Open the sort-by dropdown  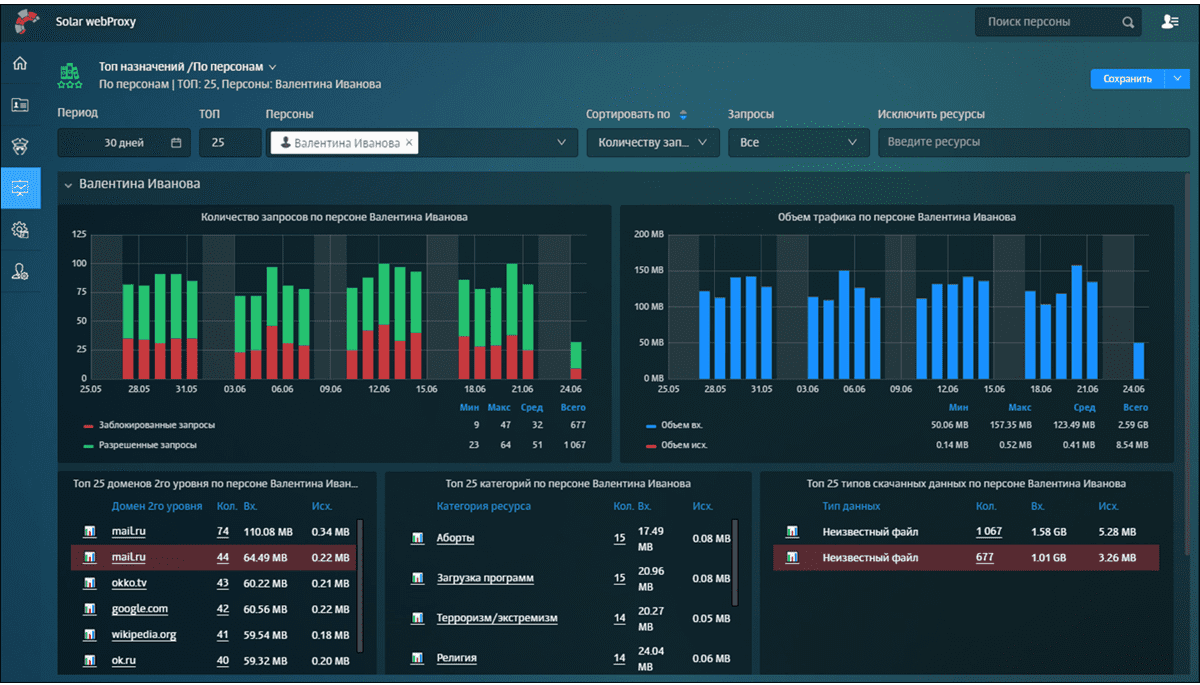(652, 143)
